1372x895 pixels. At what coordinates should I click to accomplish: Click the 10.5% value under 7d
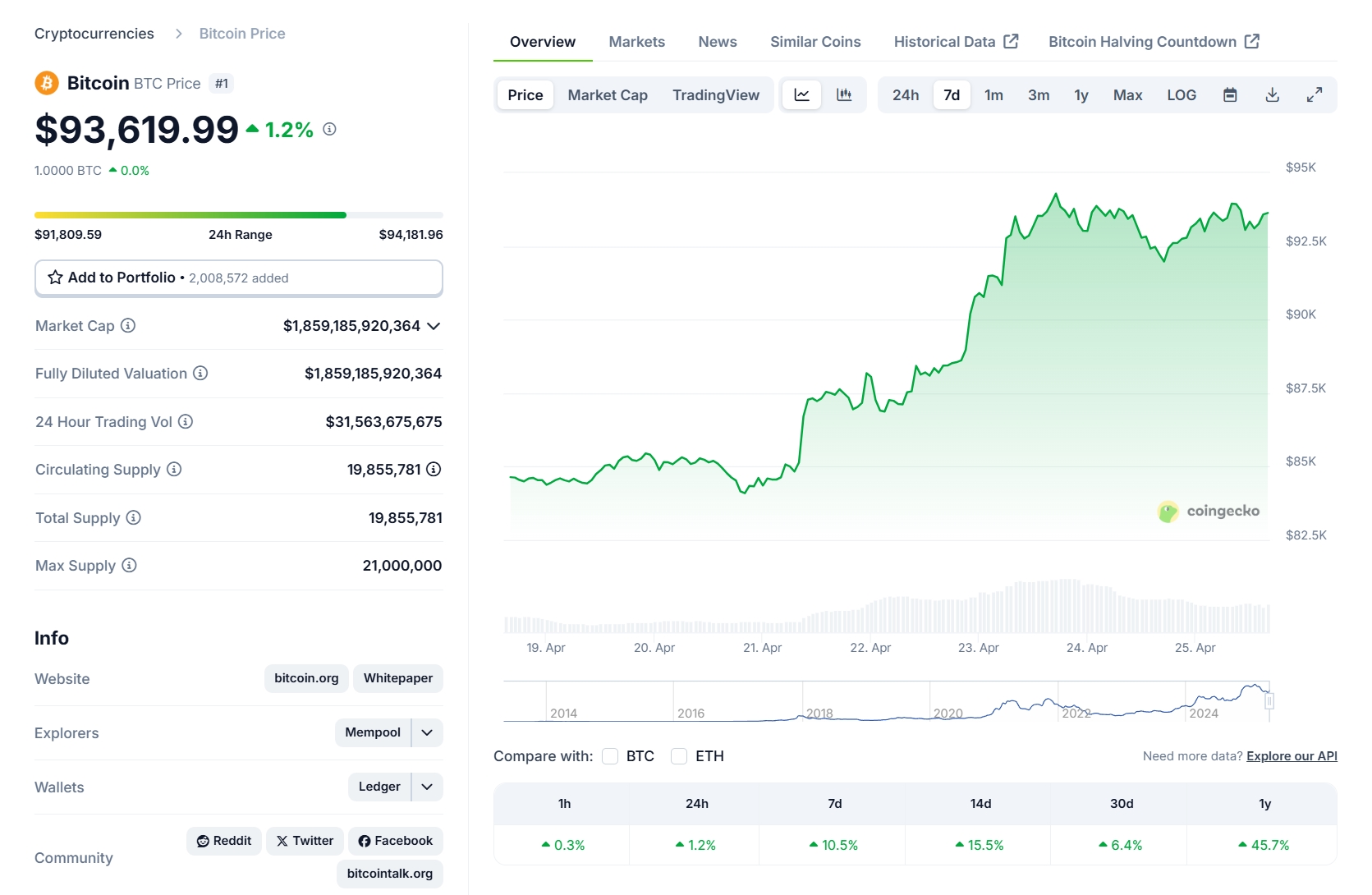(x=833, y=845)
